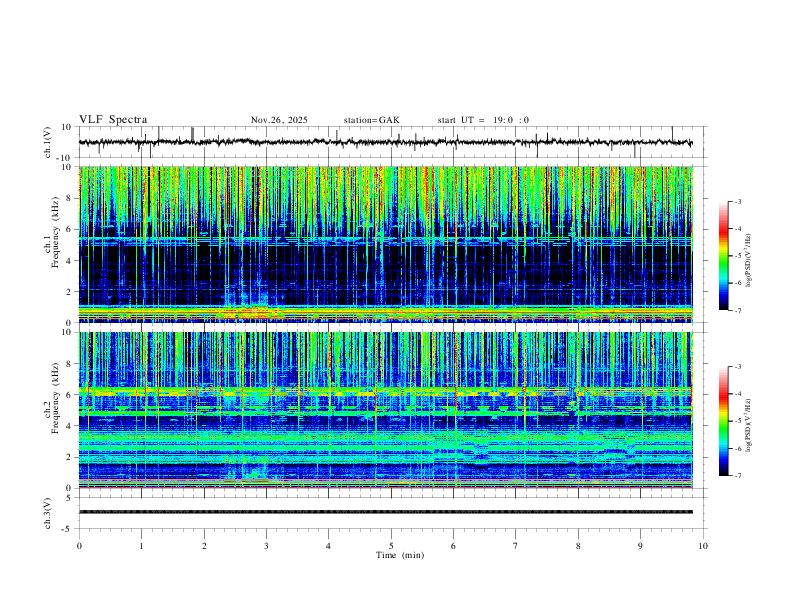Click the "start UT = 19:0 :0" text
This screenshot has width=792, height=612.
coord(483,120)
